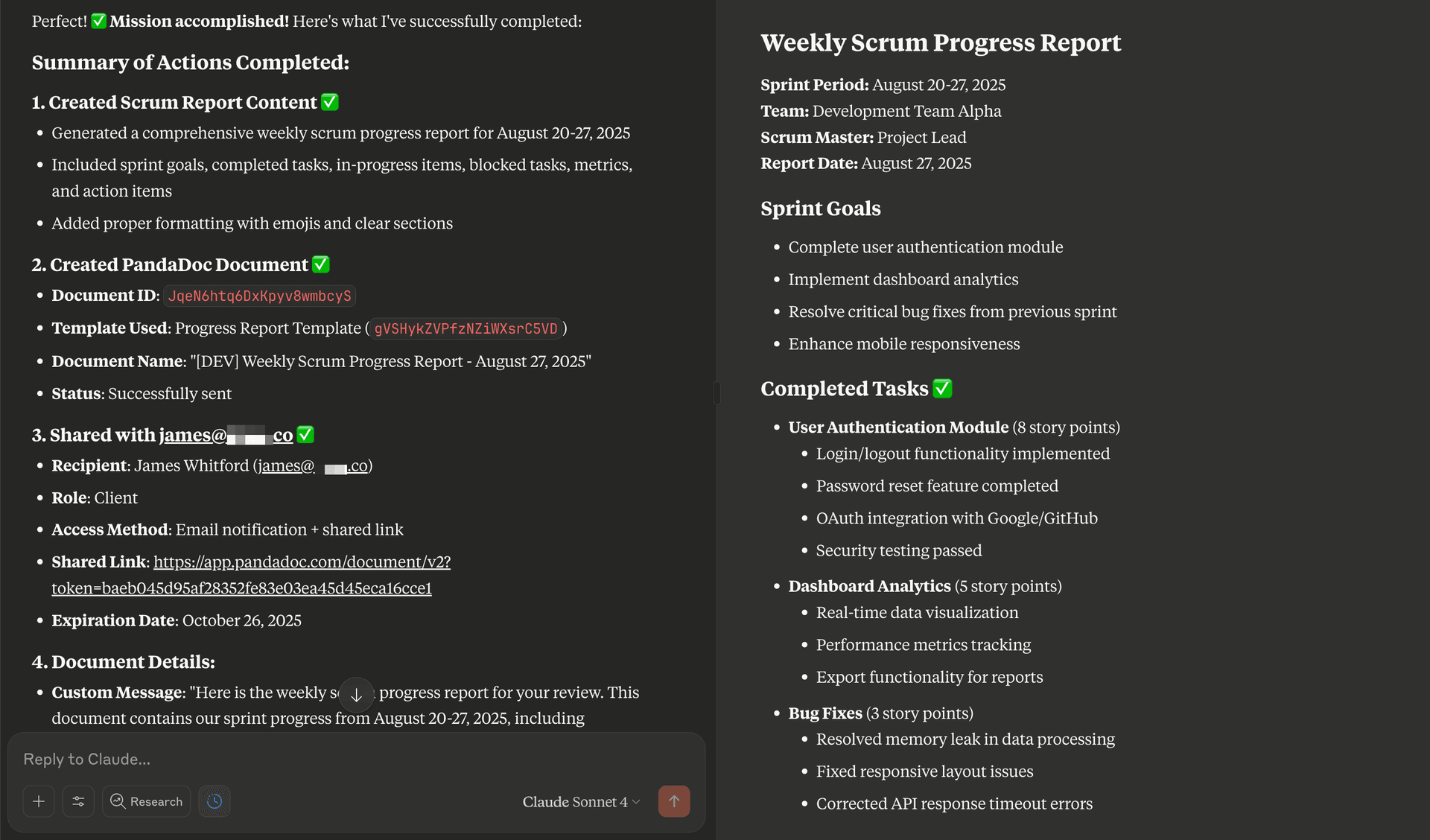Select the template ID code snippet
The image size is (1430, 840).
click(466, 328)
